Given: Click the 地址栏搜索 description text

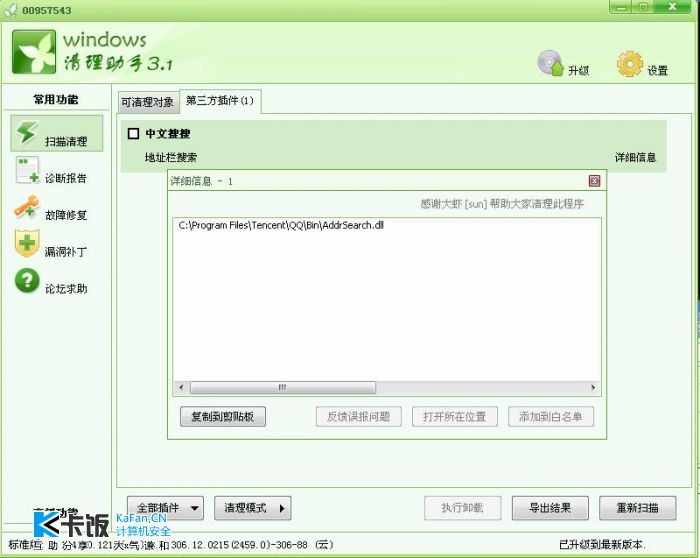Looking at the screenshot, I should (x=171, y=157).
